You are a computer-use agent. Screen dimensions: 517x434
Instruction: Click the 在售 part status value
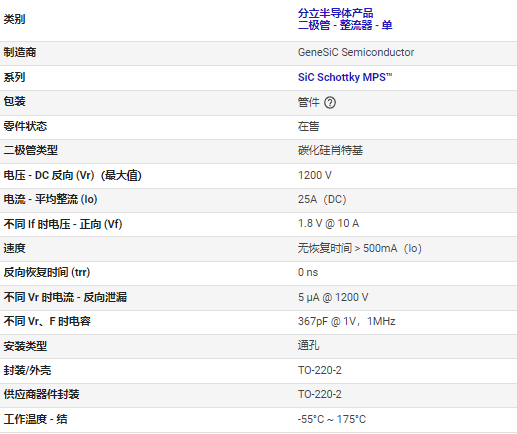tap(308, 126)
